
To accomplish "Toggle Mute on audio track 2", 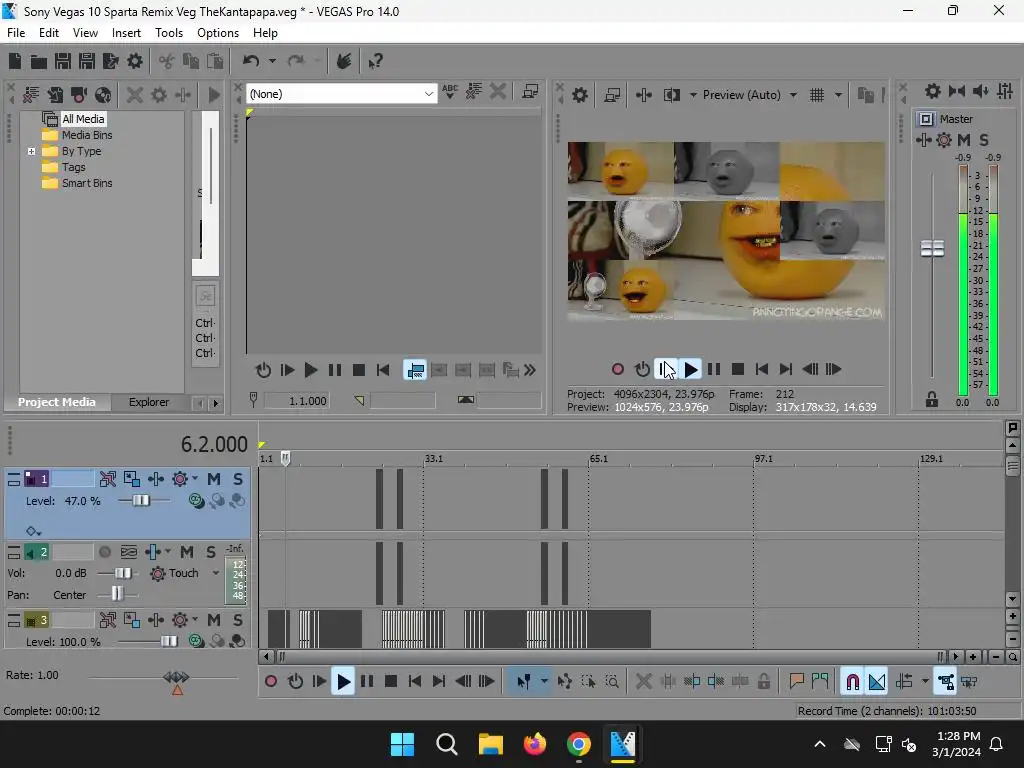I will 187,552.
